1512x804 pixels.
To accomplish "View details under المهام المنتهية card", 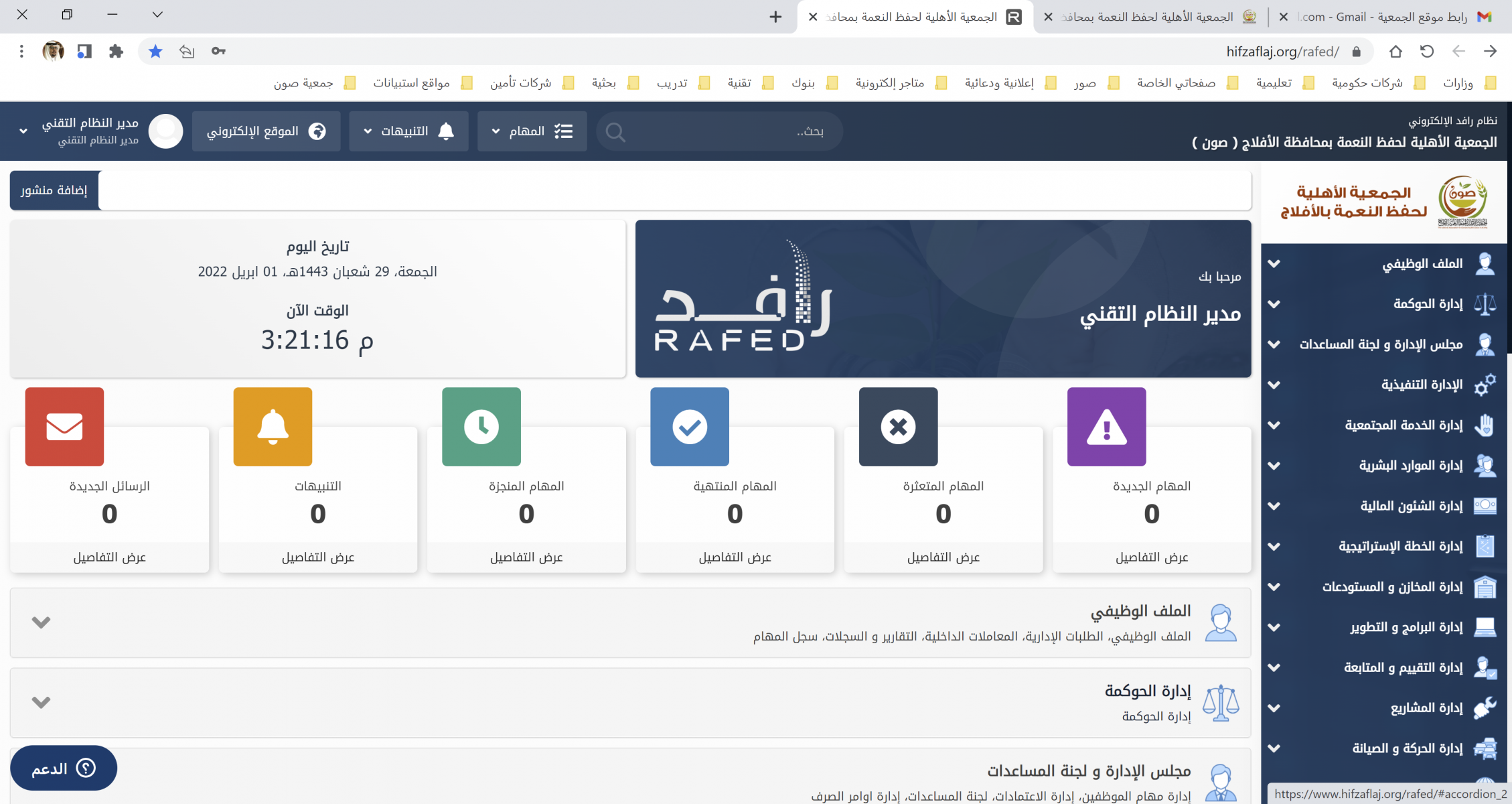I will pyautogui.click(x=735, y=557).
